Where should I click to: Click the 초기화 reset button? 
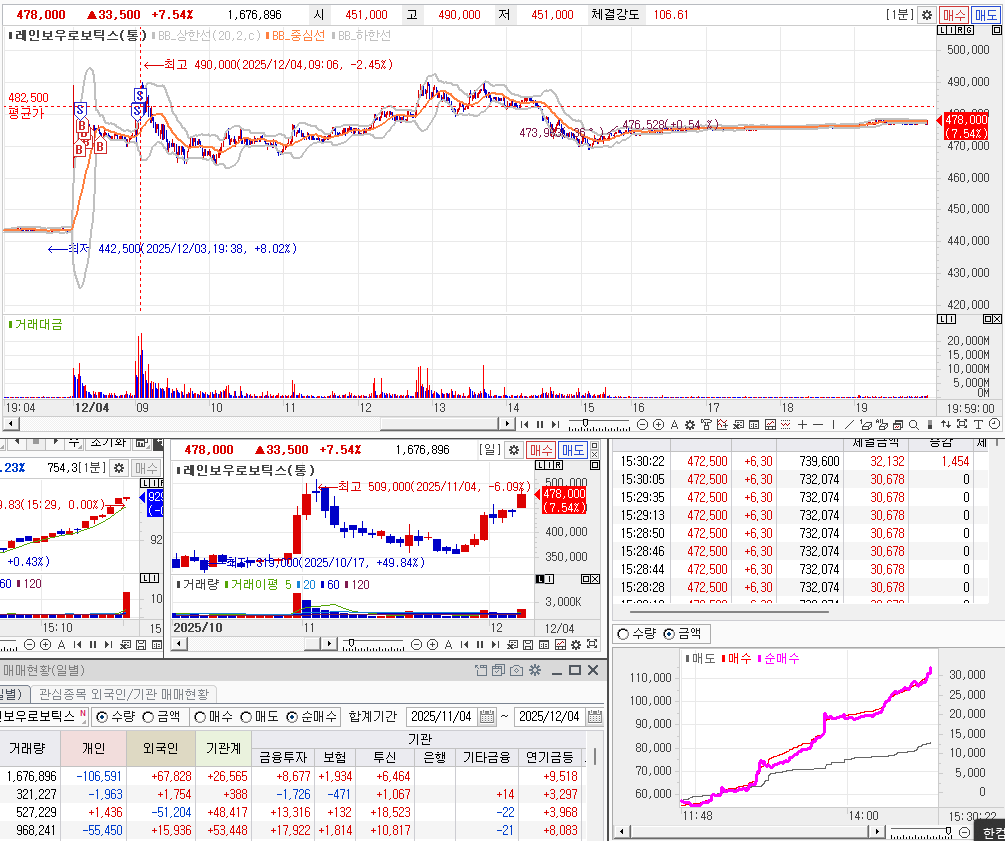pos(108,442)
